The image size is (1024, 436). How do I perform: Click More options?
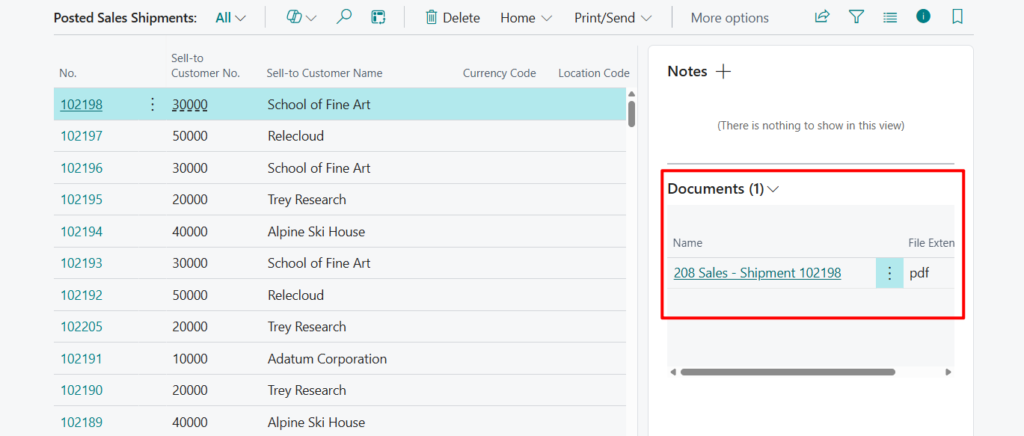click(x=729, y=18)
